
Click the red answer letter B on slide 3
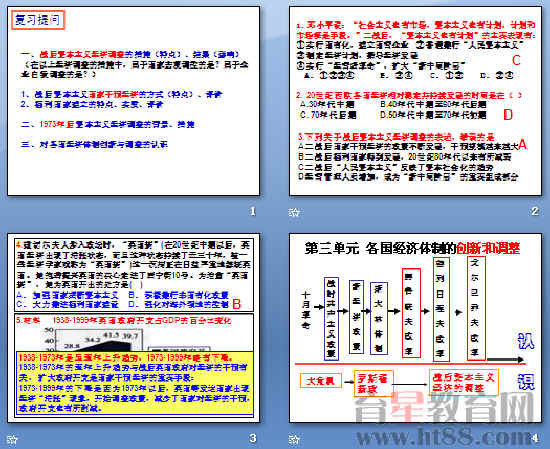pyautogui.click(x=237, y=304)
